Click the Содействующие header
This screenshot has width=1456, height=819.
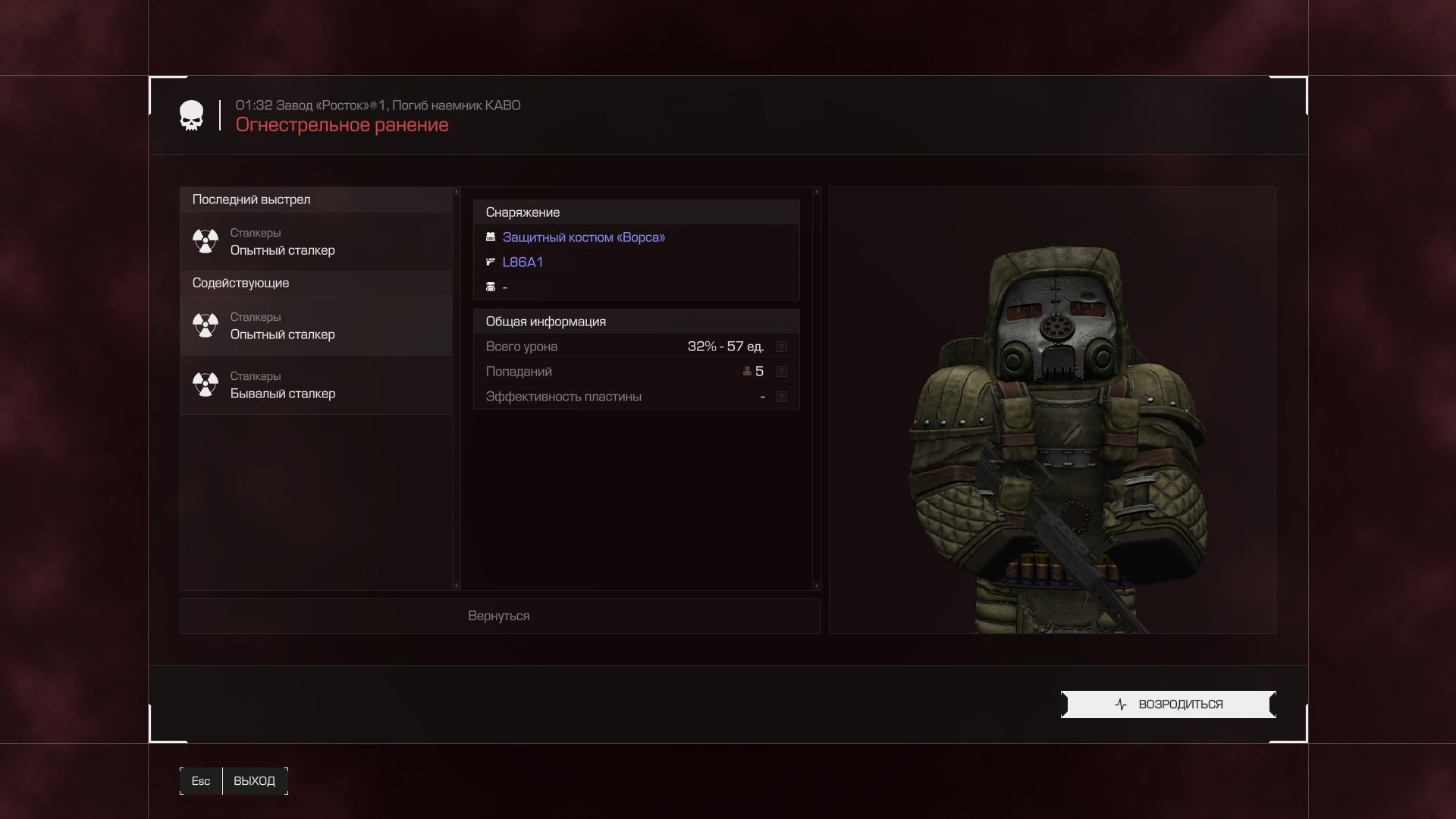pos(316,283)
